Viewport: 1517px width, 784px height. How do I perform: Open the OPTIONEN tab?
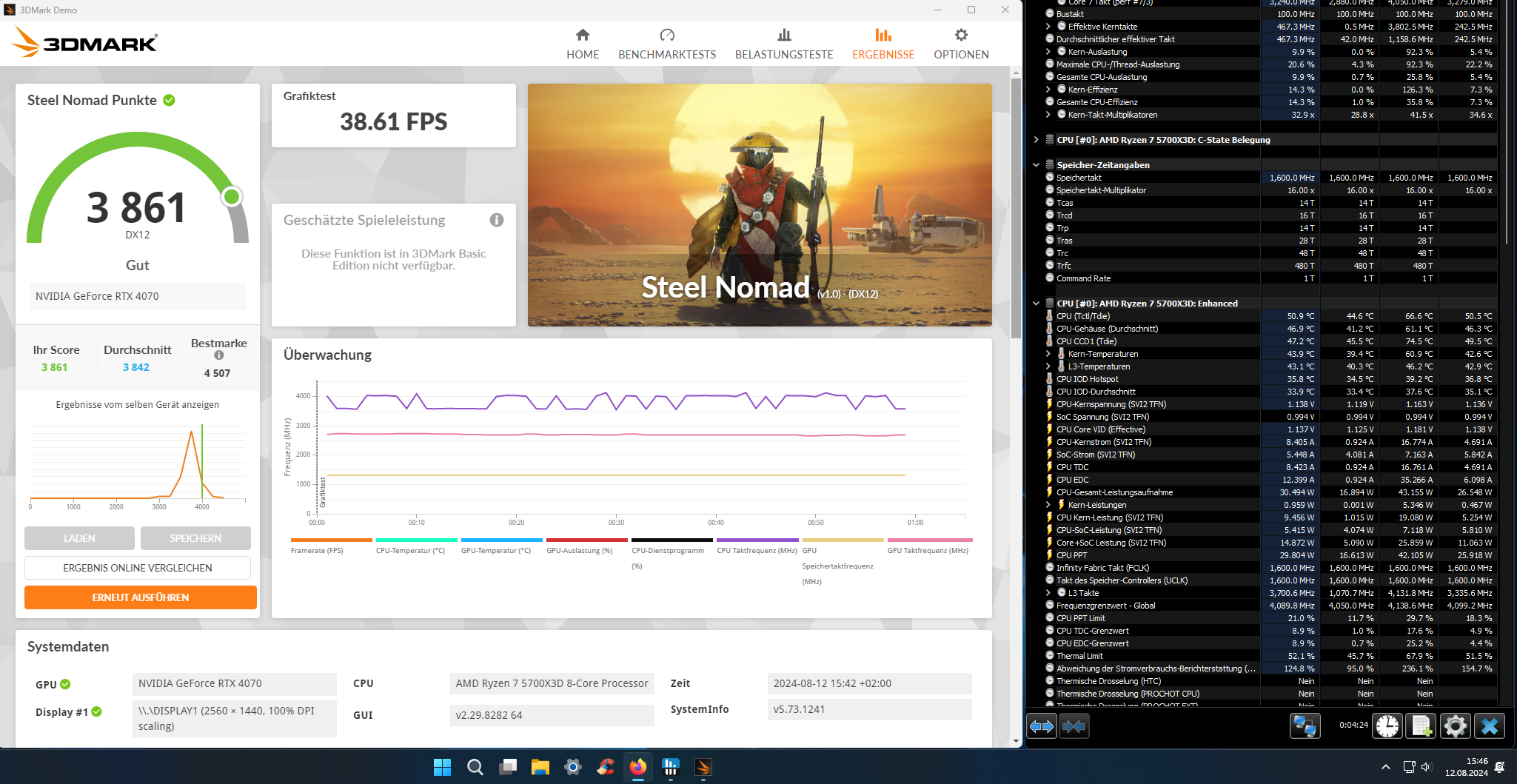pyautogui.click(x=961, y=44)
